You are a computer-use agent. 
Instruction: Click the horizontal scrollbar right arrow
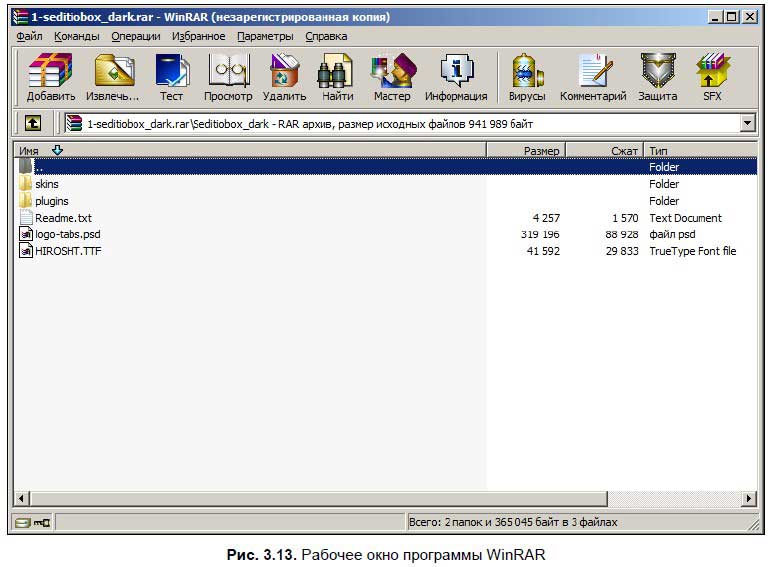click(x=749, y=498)
